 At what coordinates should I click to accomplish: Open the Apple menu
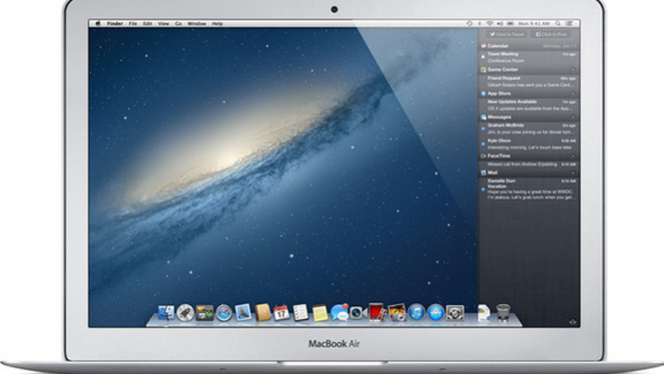coord(98,24)
